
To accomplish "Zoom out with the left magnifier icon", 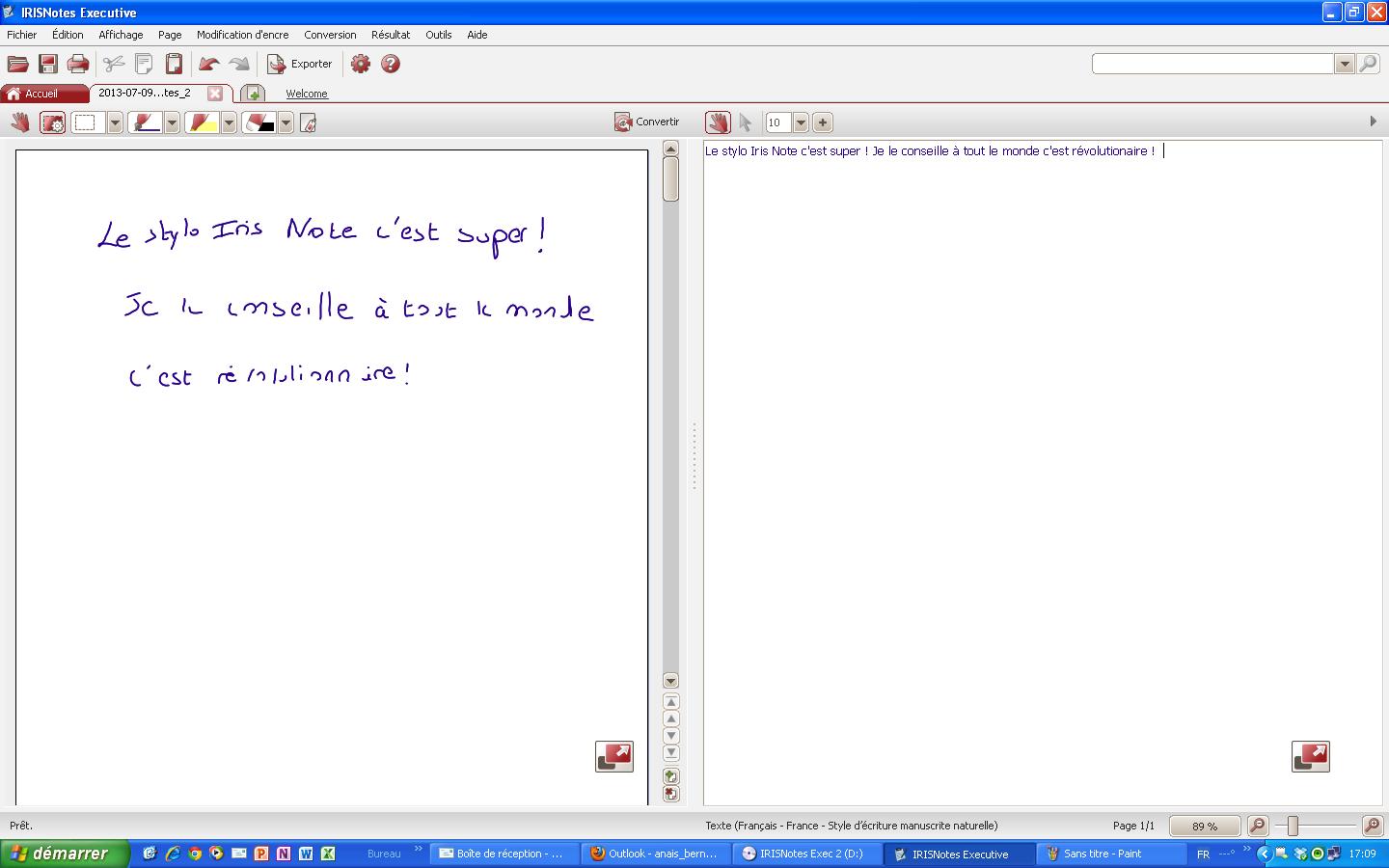I will tap(1257, 826).
